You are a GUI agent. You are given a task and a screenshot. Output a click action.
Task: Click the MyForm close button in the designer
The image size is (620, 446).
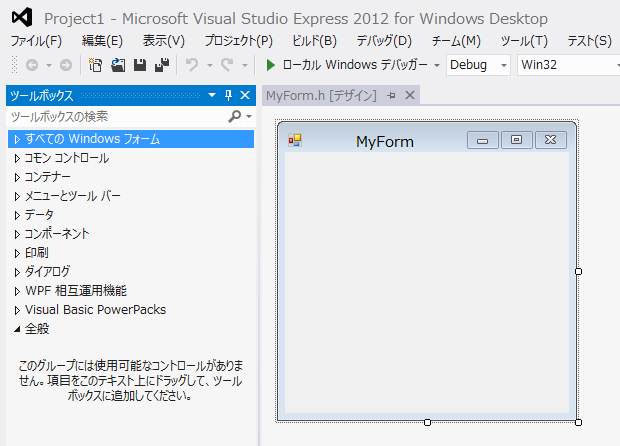coord(550,140)
